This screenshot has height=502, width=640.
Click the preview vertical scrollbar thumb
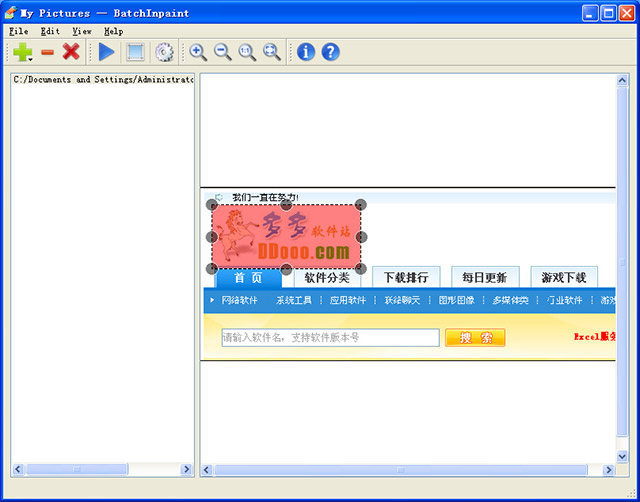tap(622, 262)
